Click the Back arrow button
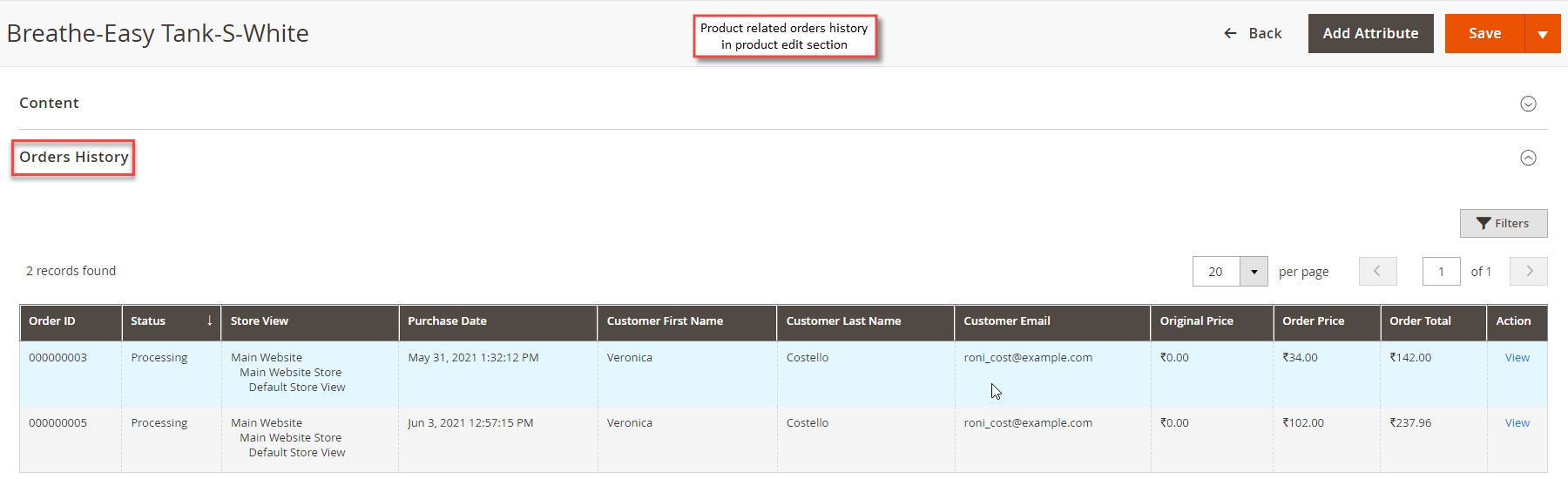Screen dimensions: 1568x479 point(1252,33)
